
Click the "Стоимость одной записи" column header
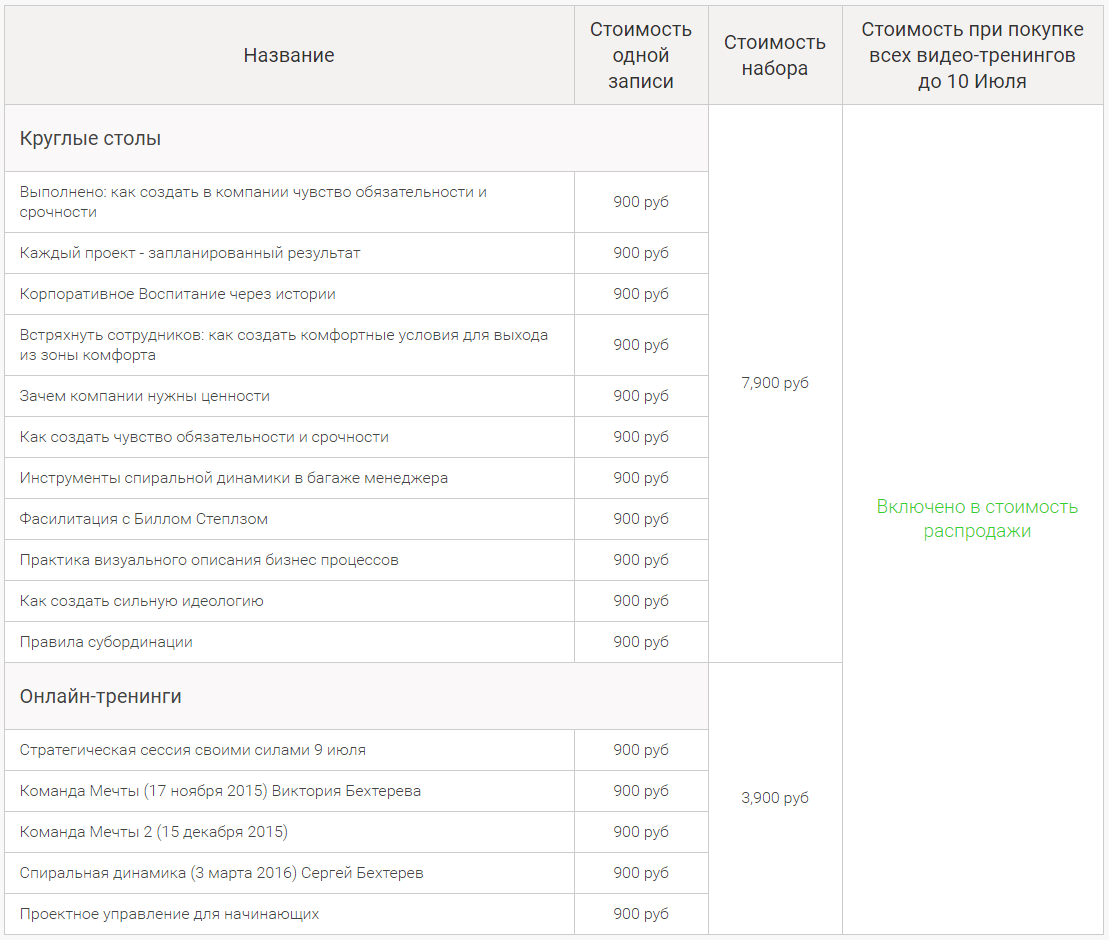[x=641, y=56]
